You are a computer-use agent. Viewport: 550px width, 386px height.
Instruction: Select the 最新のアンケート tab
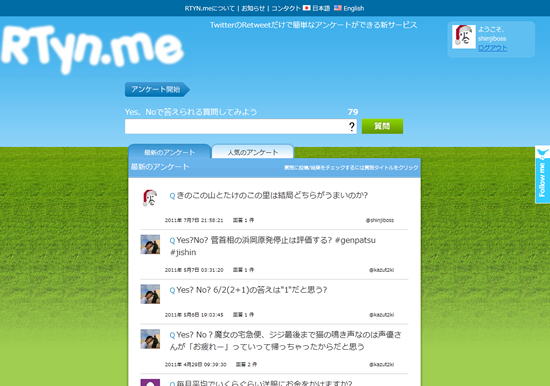[169, 152]
